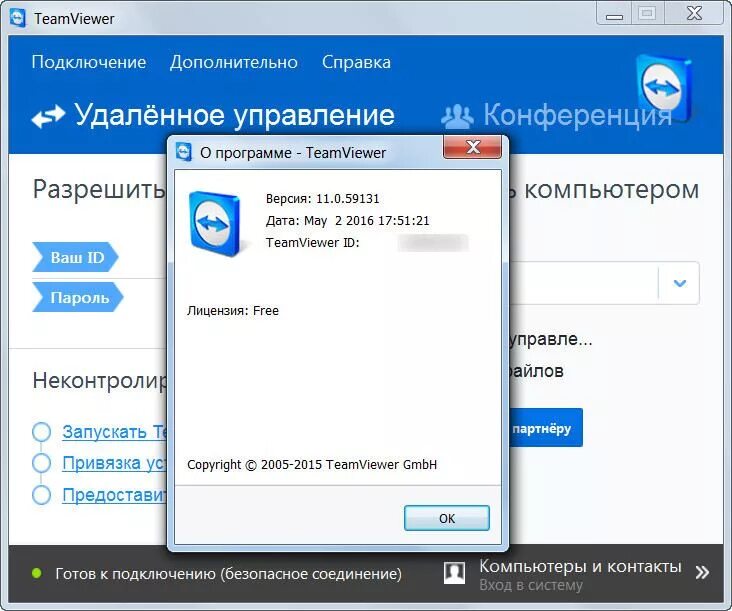Click the contacts avatar icon
The width and height of the screenshot is (732, 611).
pyautogui.click(x=454, y=573)
